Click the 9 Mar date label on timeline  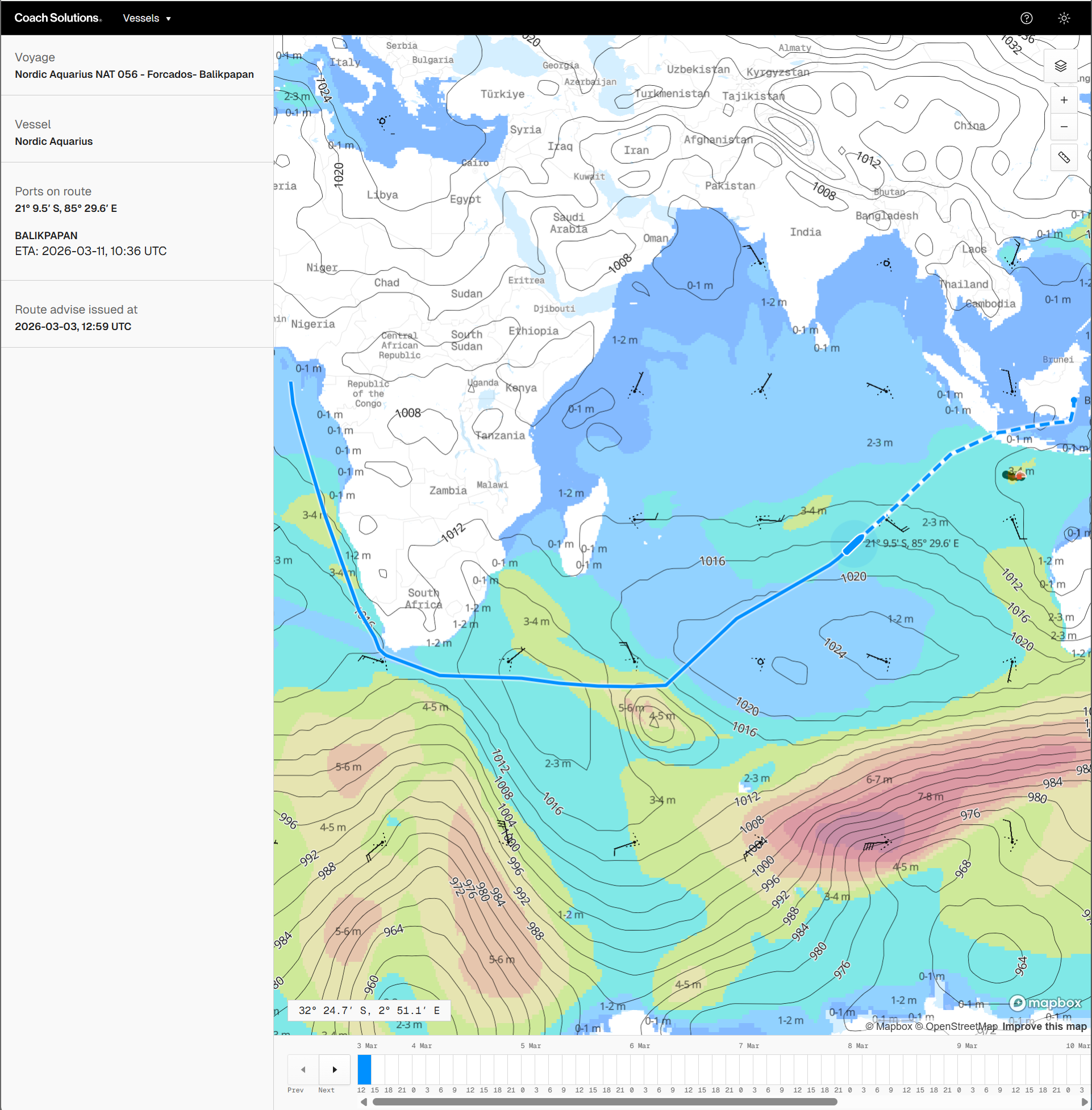click(966, 1046)
